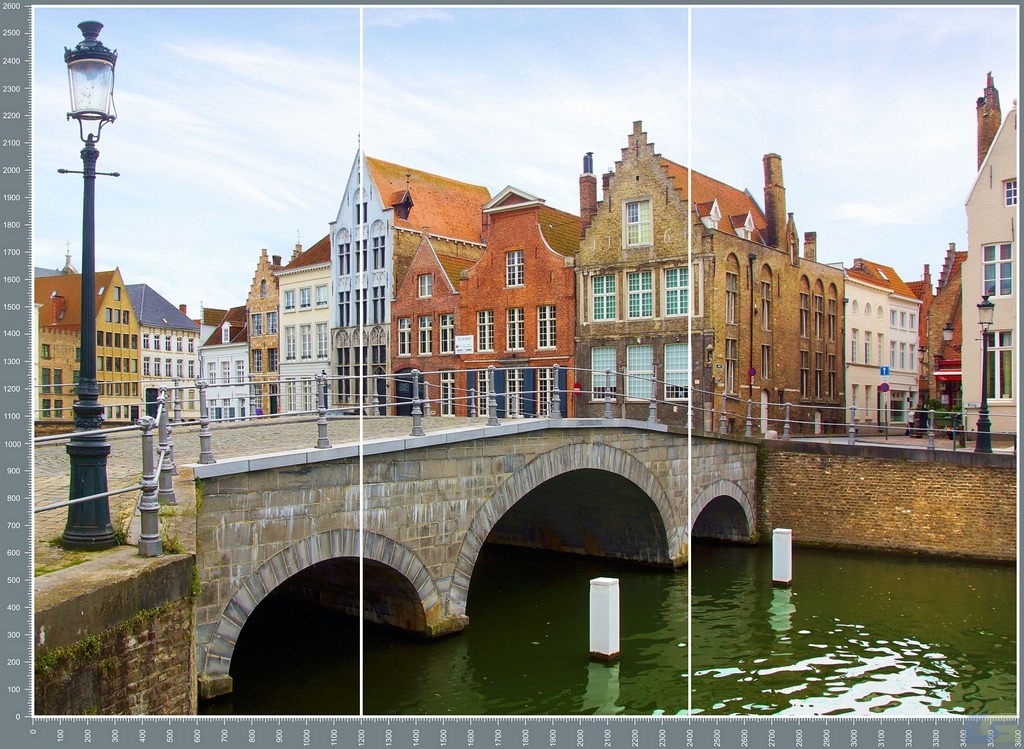
Task: Click the blue round traffic sign on the street
Action: pyautogui.click(x=884, y=371)
